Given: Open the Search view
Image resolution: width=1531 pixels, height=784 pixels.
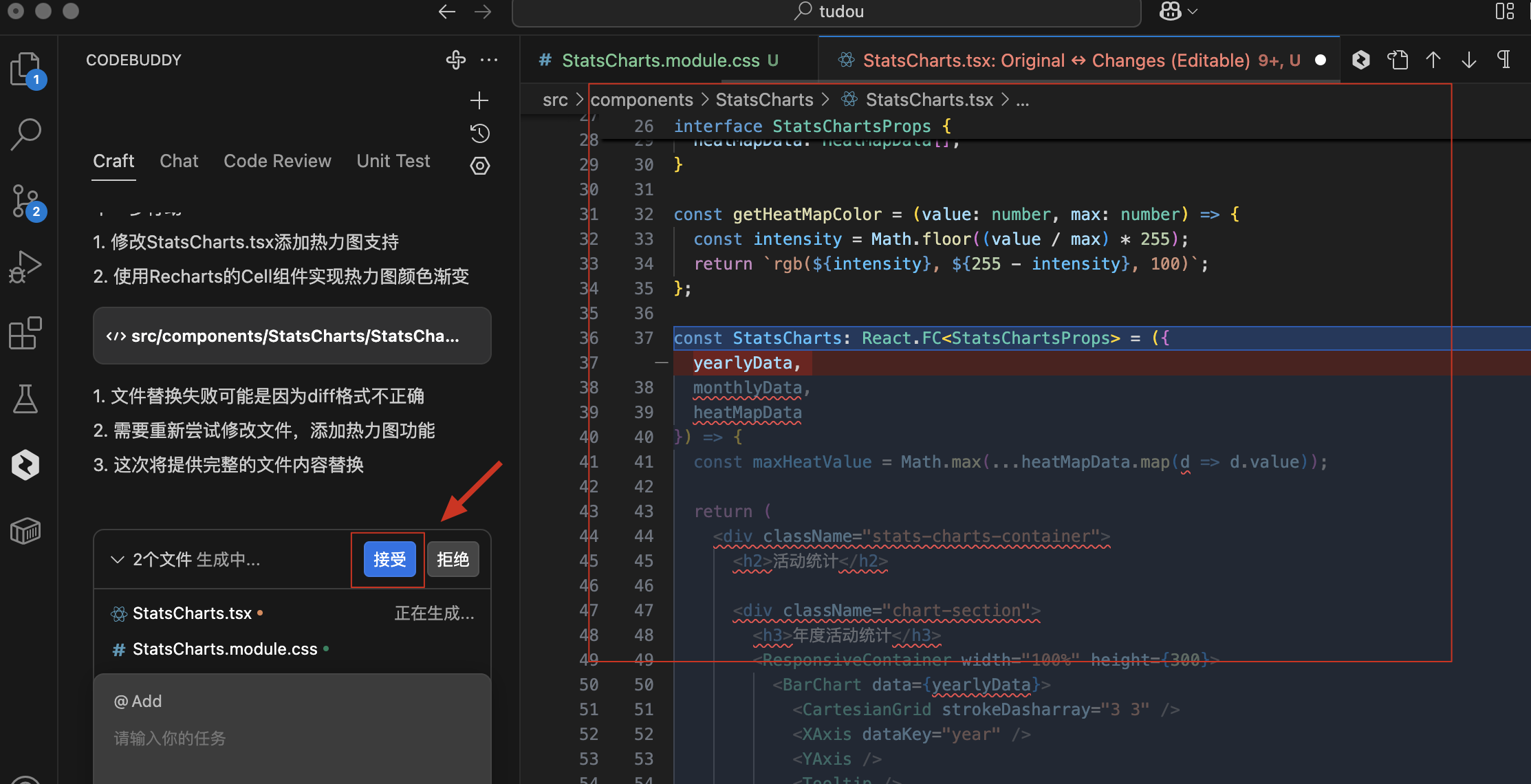Looking at the screenshot, I should pos(26,134).
